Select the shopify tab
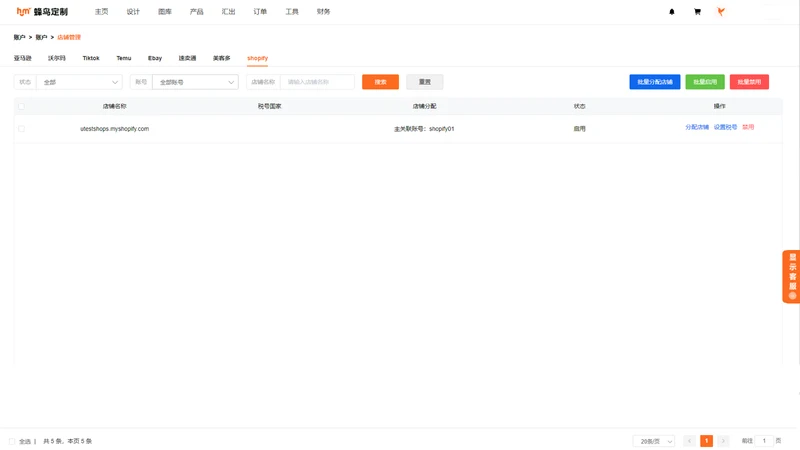Screen dimensions: 800x450 (257, 58)
